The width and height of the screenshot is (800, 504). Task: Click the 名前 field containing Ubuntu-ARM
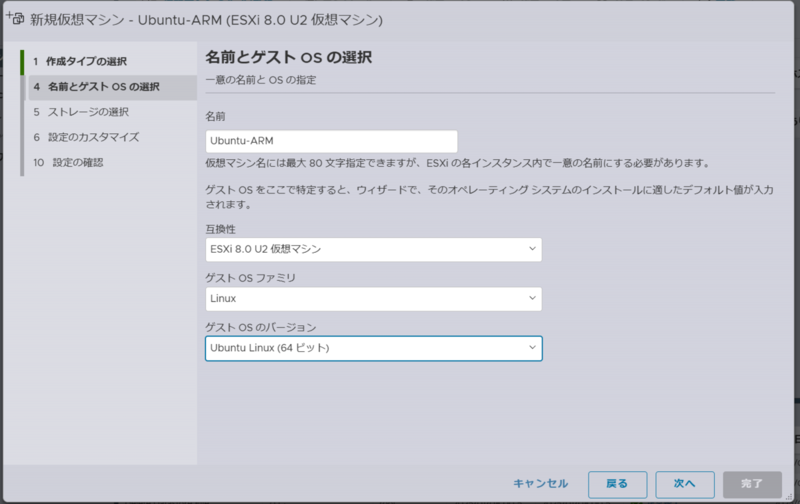[x=331, y=141]
